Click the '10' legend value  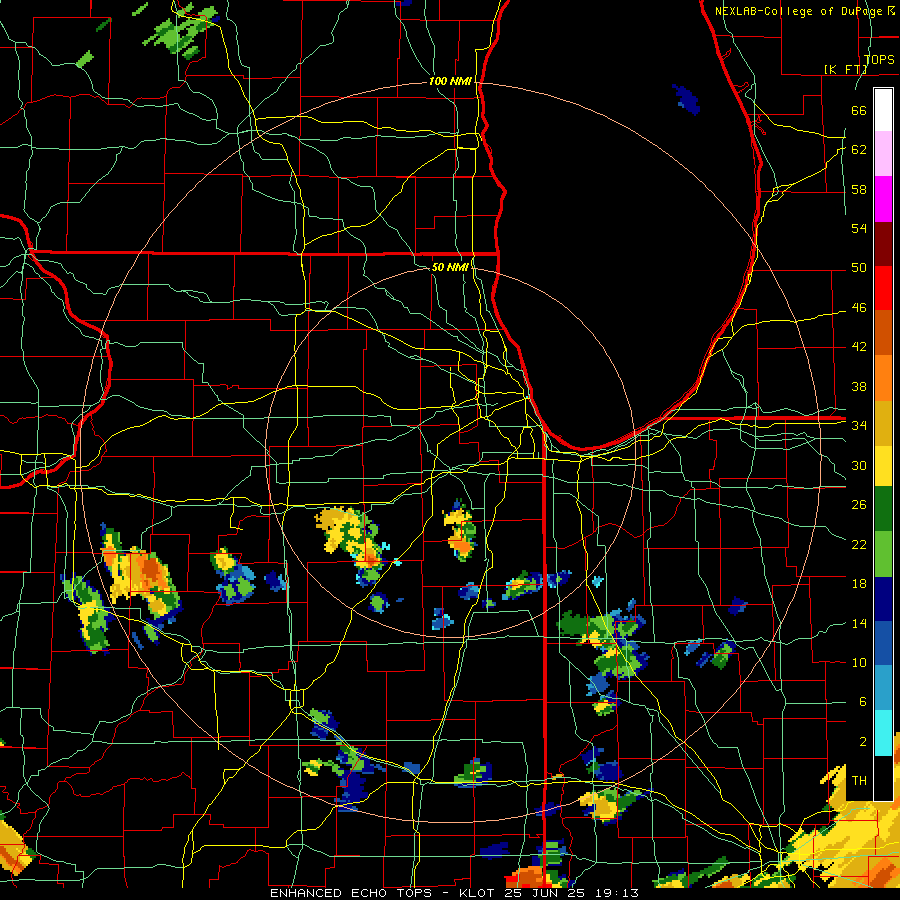(x=859, y=662)
